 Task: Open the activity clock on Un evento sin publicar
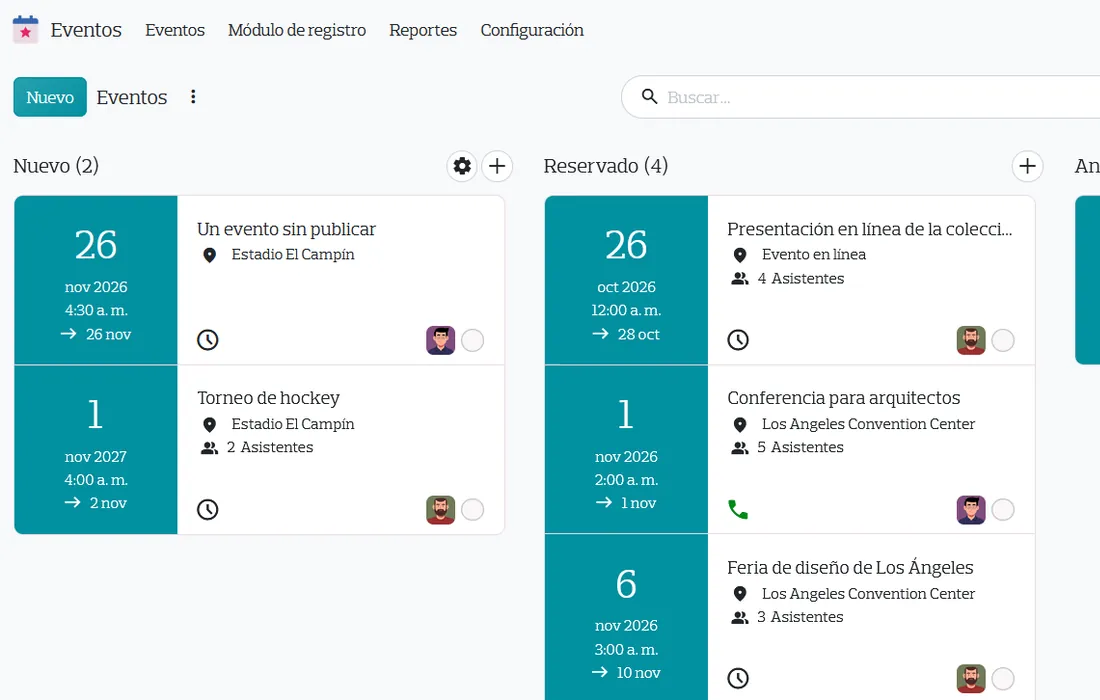click(x=208, y=340)
